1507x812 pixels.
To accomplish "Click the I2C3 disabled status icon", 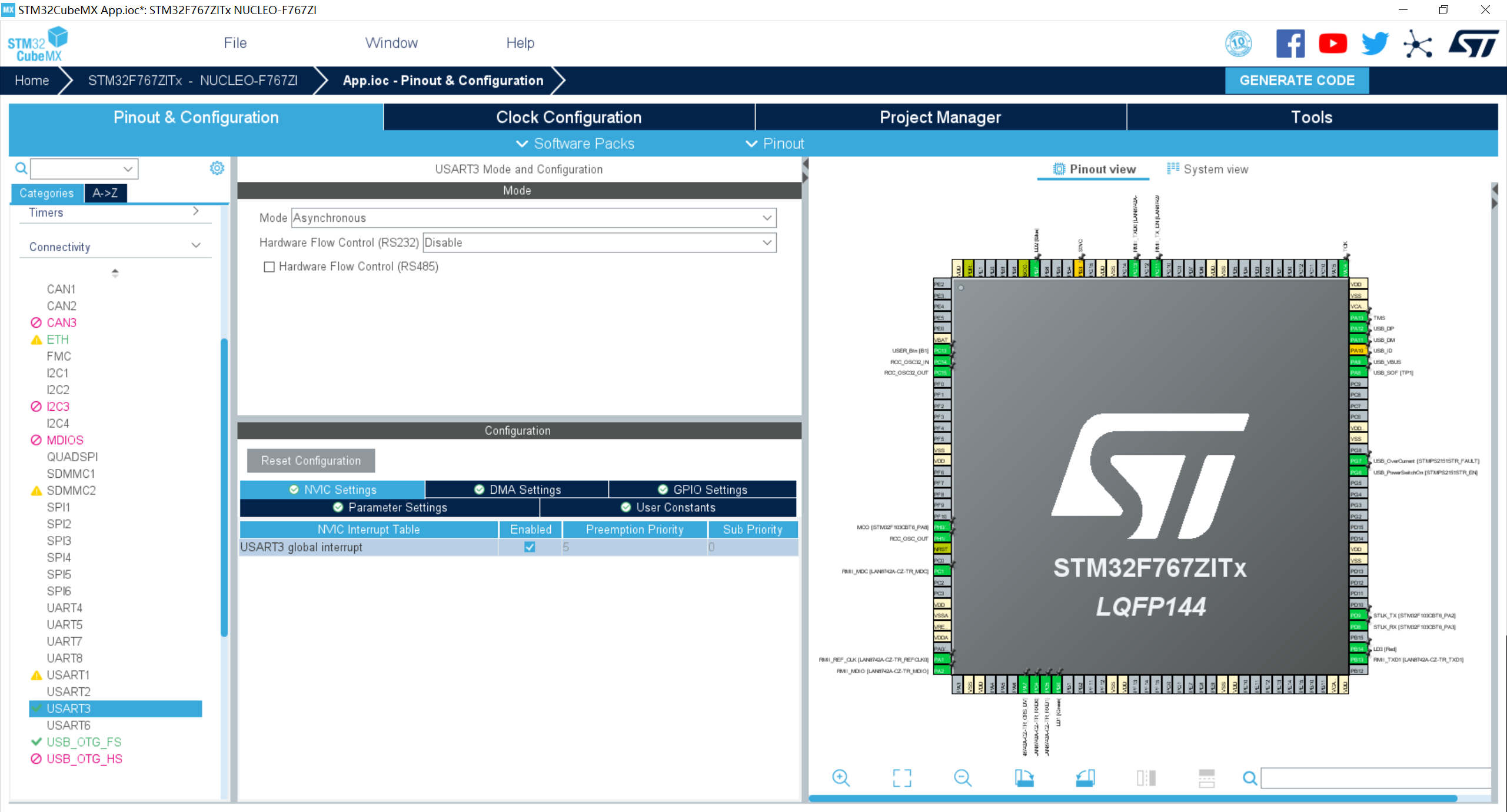I will 36,407.
